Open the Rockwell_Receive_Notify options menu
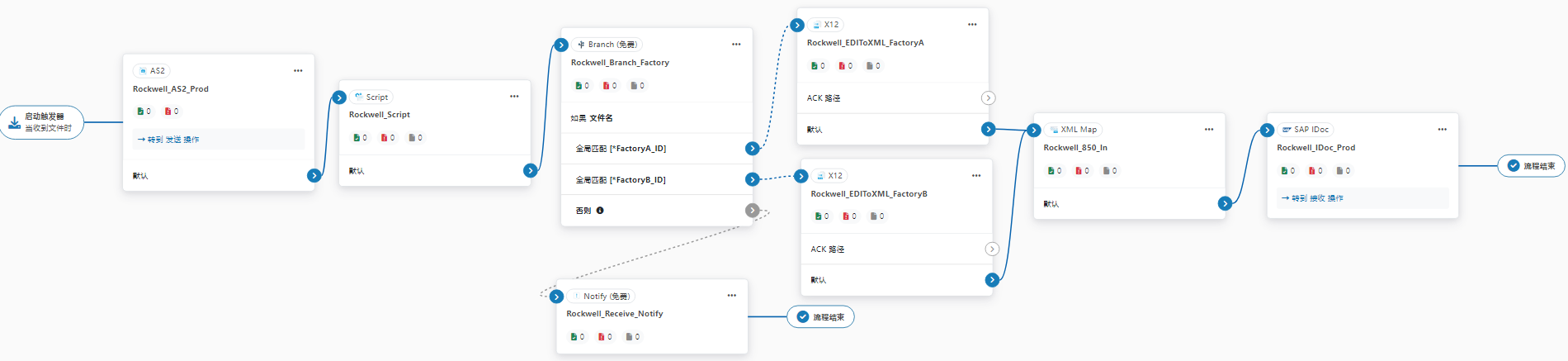1568x361 pixels. pos(731,296)
